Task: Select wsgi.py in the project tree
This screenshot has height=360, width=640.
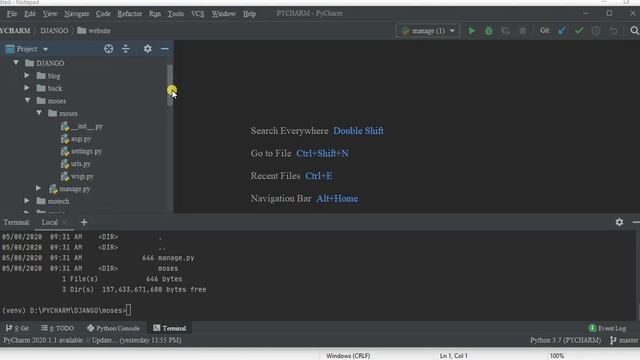Action: coord(77,176)
